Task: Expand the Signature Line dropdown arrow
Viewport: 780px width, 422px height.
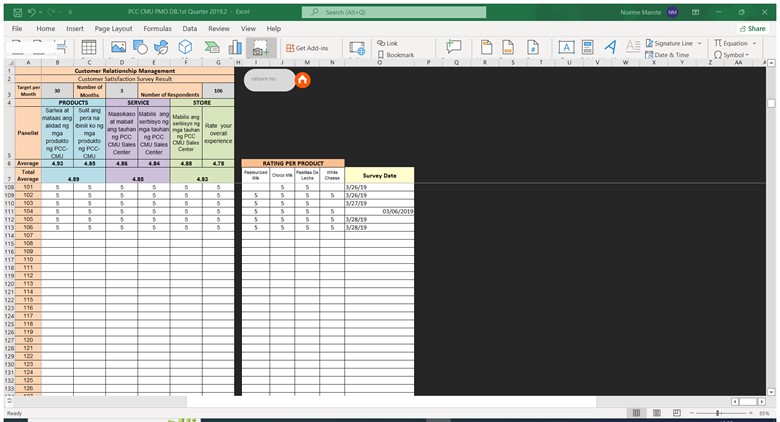Action: 699,43
